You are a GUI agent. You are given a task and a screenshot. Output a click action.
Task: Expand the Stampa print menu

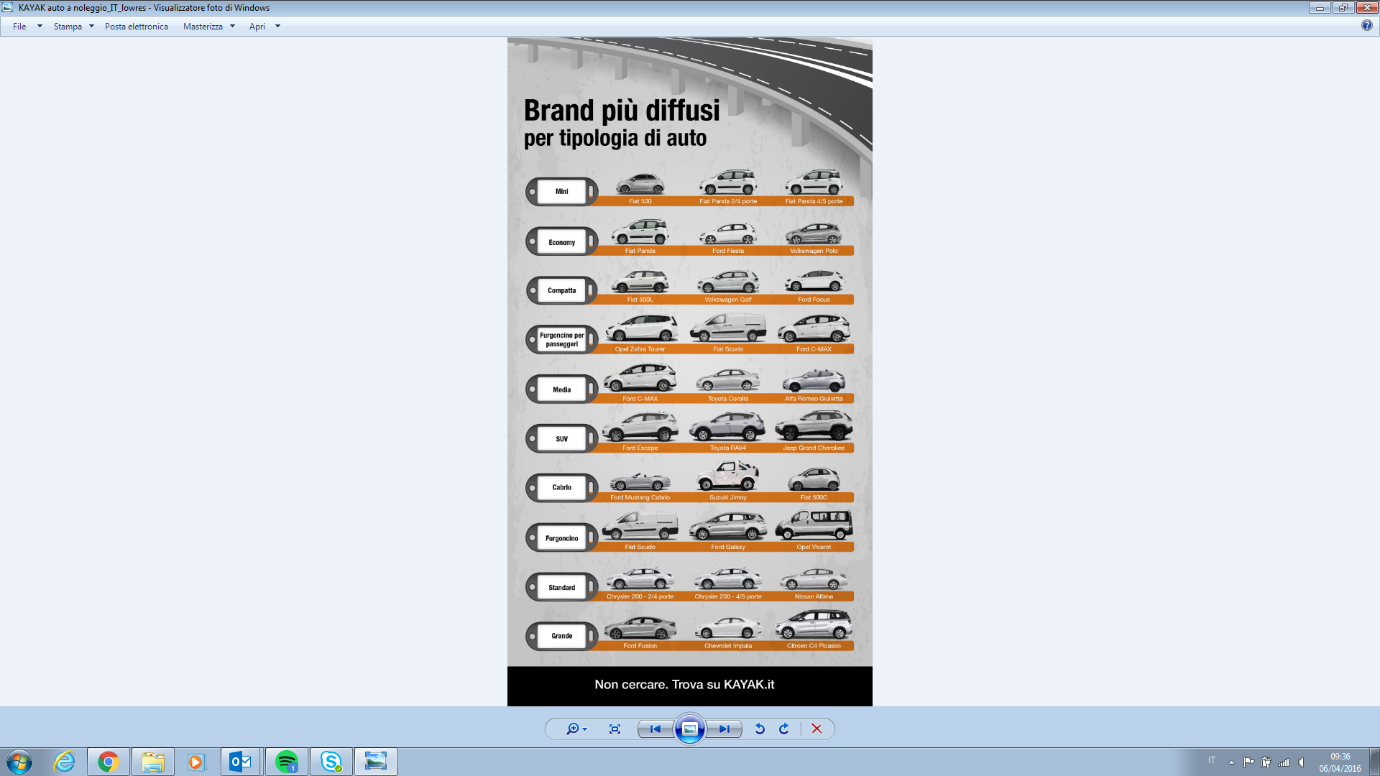point(74,26)
